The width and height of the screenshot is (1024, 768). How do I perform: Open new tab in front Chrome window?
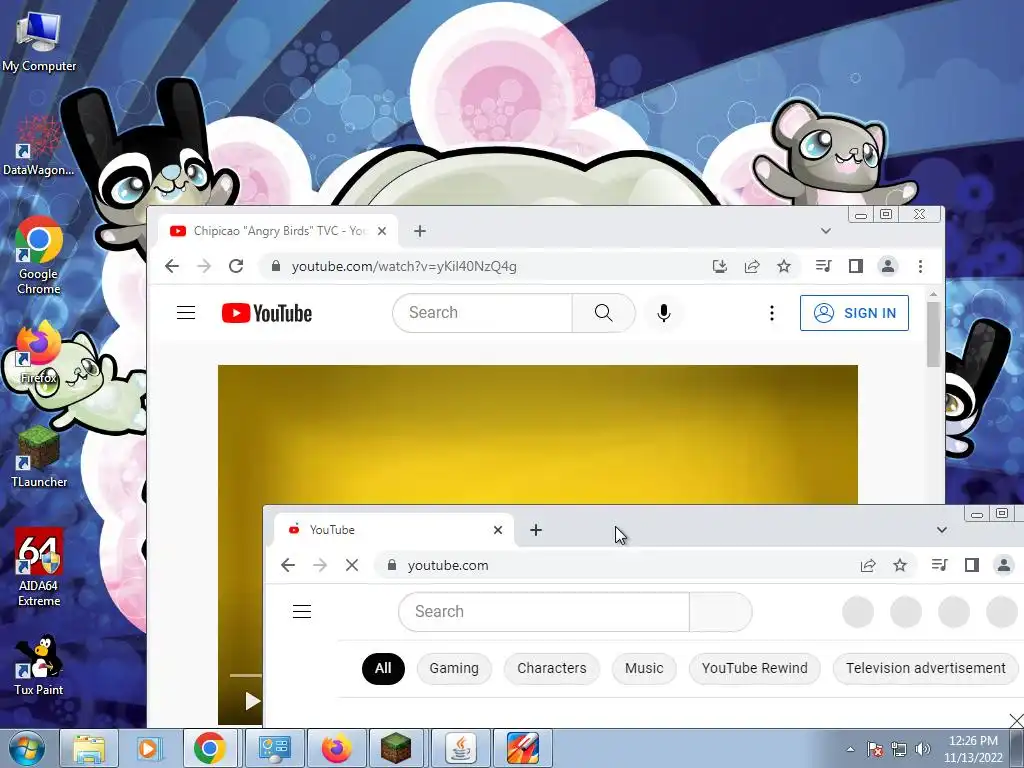pos(536,530)
